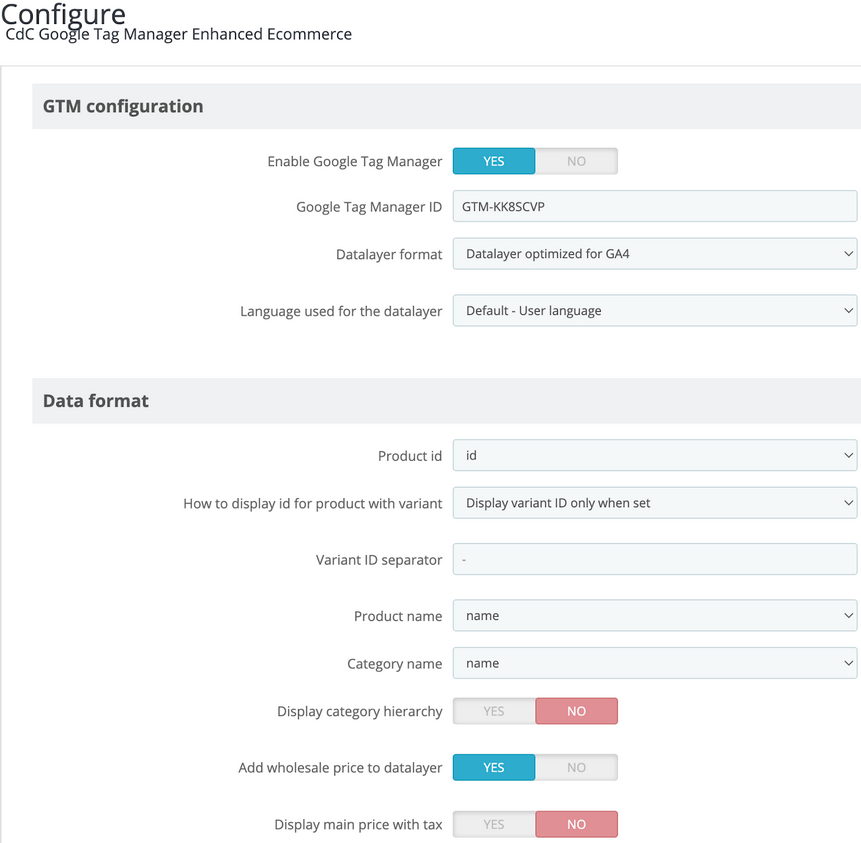Open the variant ID display mode dropdown

point(654,503)
